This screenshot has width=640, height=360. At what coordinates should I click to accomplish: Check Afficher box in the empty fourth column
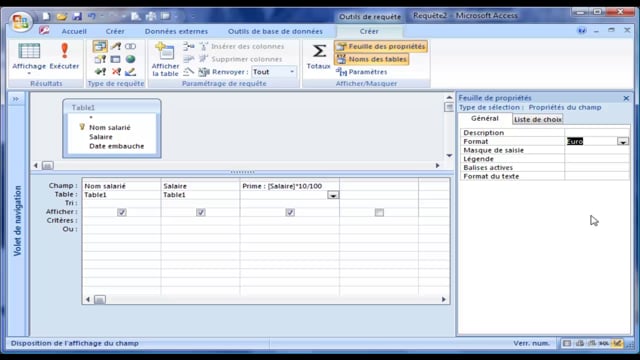379,212
